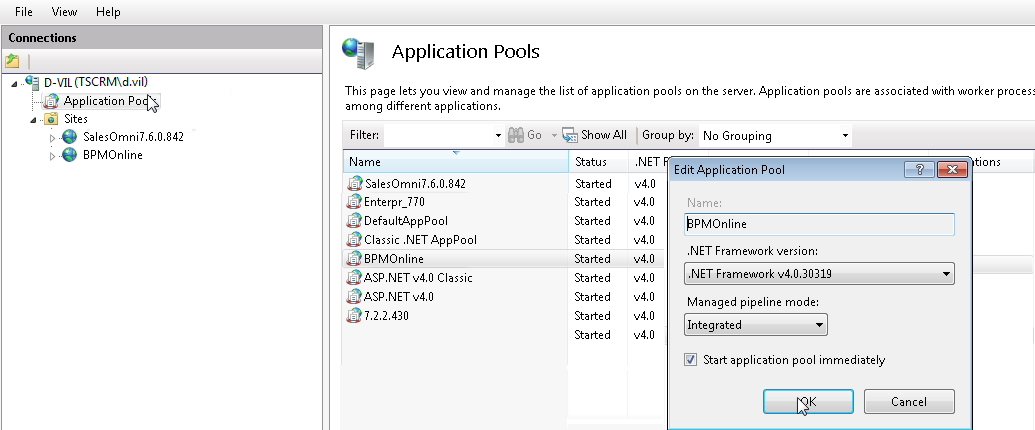Open the Filter combo box dropdown arrow
The height and width of the screenshot is (430, 1035).
click(498, 136)
